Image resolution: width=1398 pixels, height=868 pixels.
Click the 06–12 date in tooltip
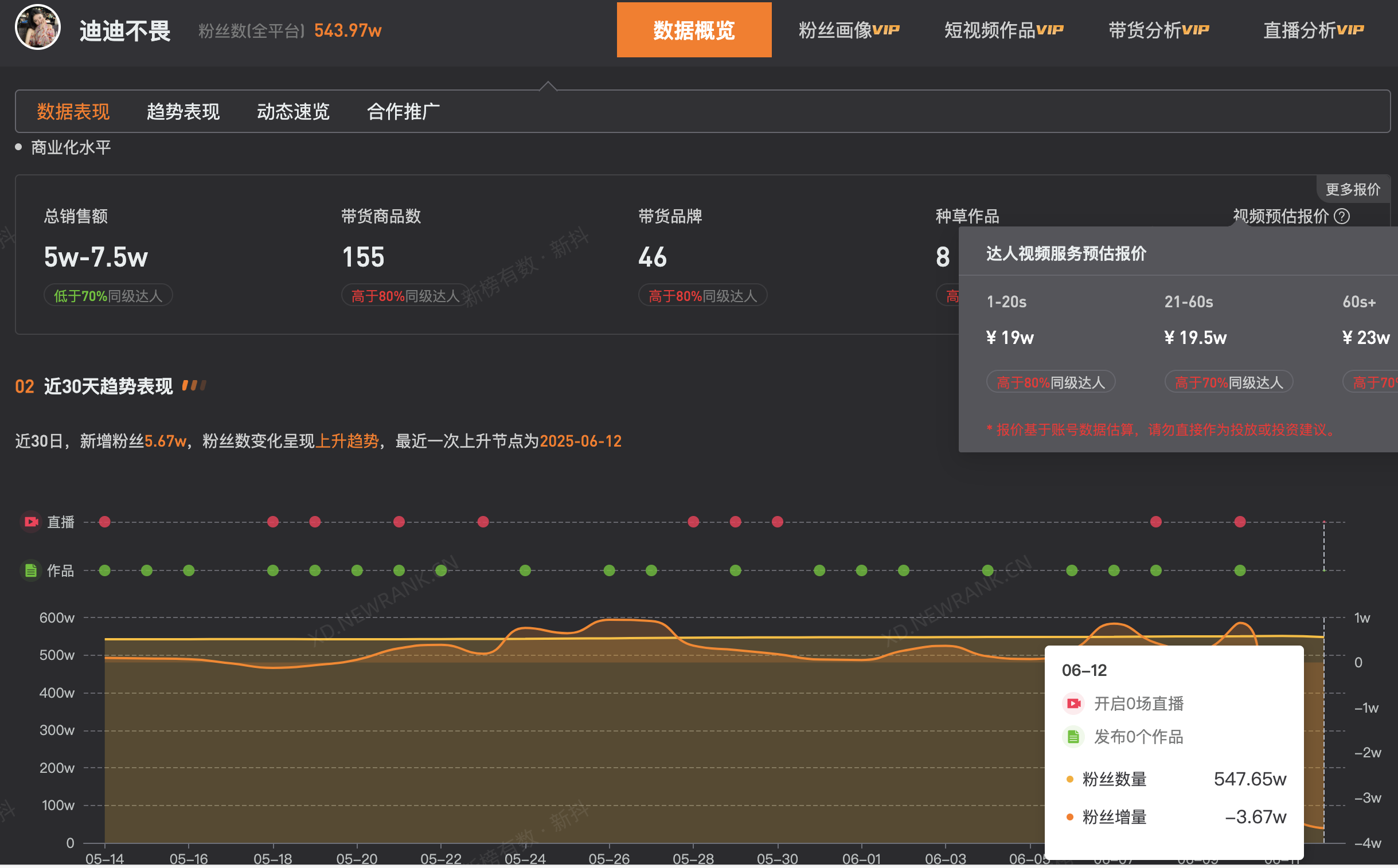pyautogui.click(x=1084, y=671)
